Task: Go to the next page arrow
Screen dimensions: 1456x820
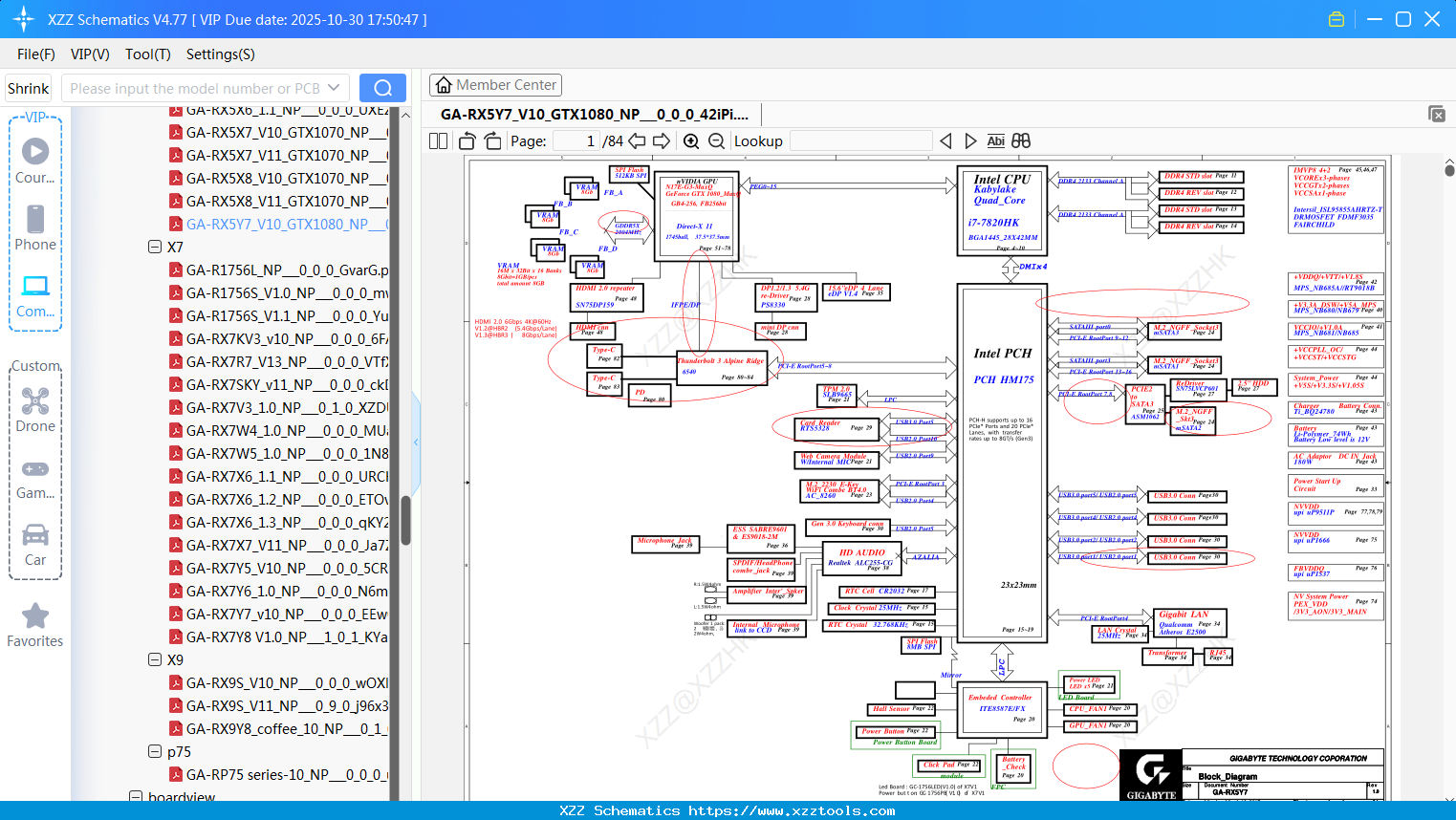Action: click(x=661, y=141)
